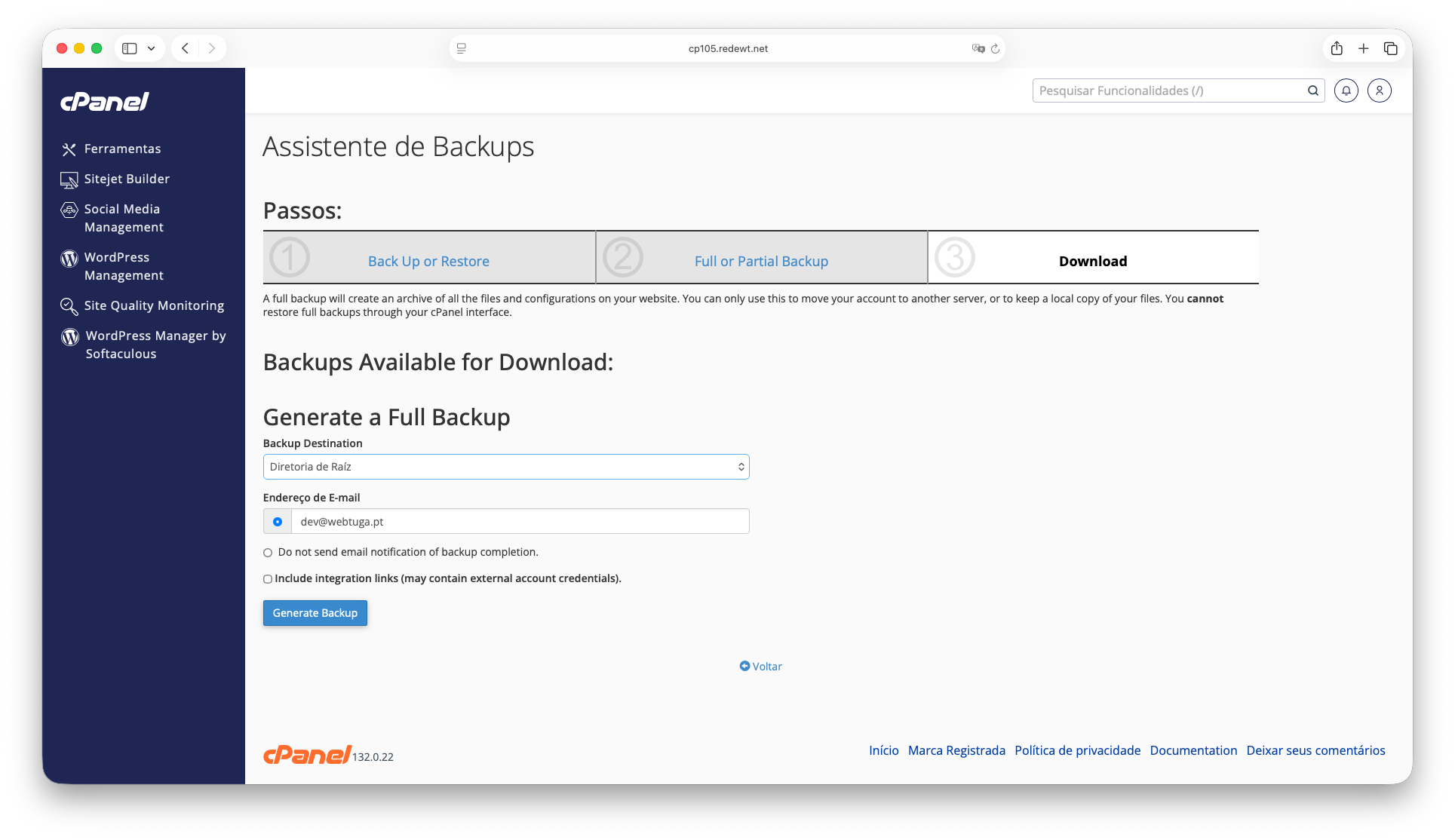Click the search magnifier icon in header

pos(1312,90)
